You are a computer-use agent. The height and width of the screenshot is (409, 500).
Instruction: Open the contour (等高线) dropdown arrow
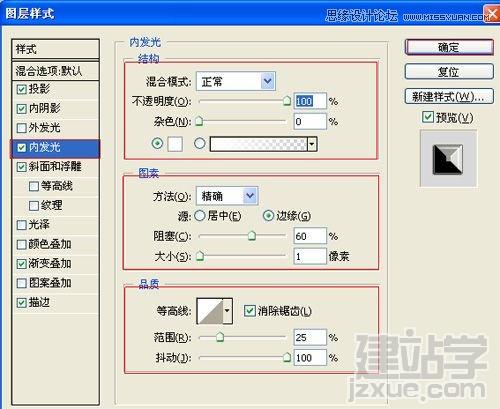[x=228, y=311]
